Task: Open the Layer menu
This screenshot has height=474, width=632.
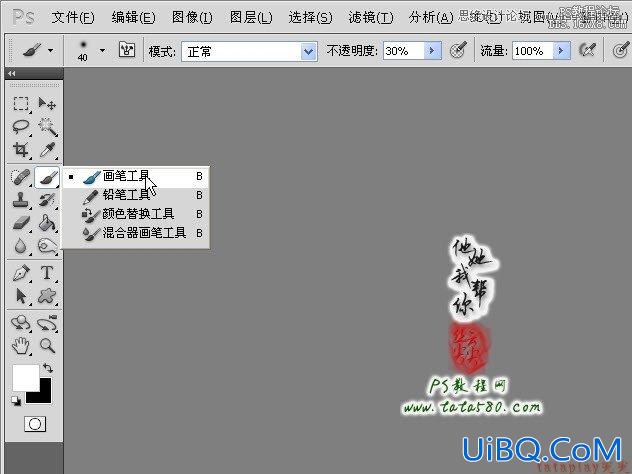Action: tap(251, 17)
